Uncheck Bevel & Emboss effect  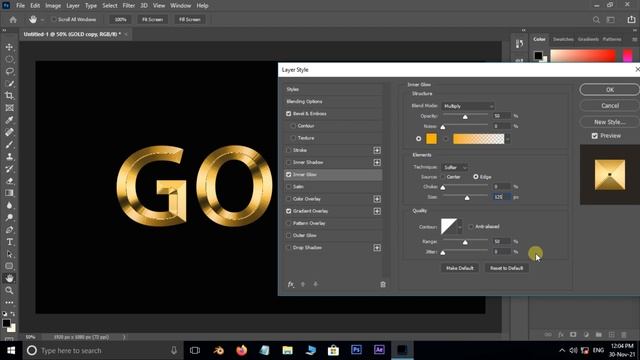coord(289,113)
